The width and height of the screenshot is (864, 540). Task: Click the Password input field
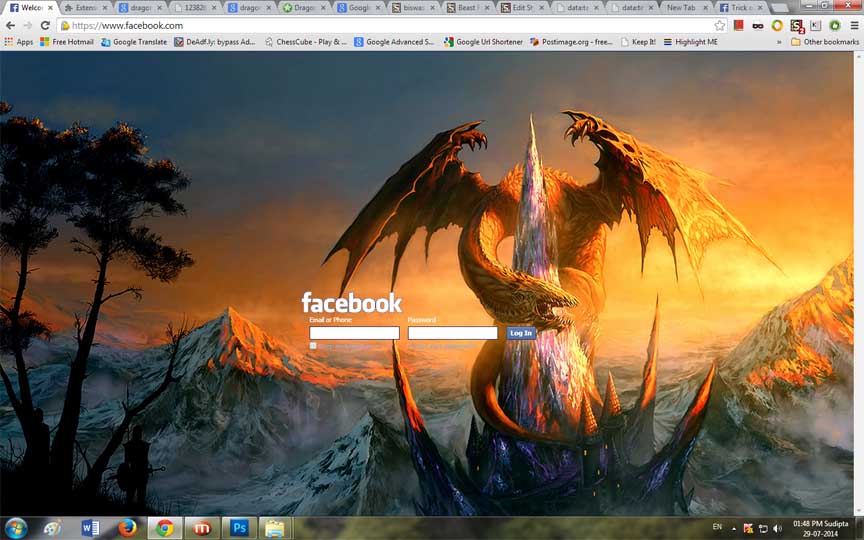452,333
